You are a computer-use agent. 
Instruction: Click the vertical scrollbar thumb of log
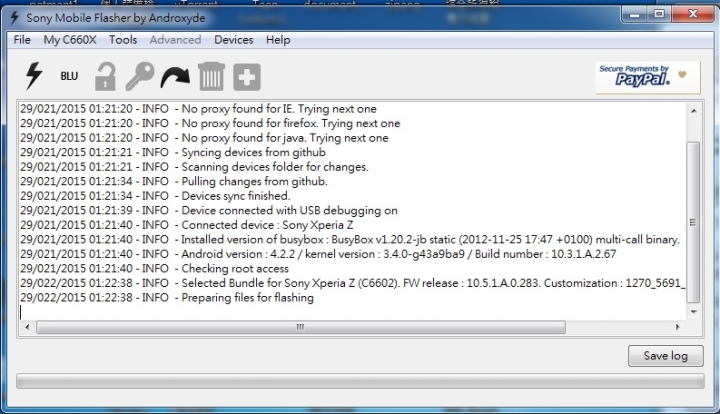(x=693, y=222)
